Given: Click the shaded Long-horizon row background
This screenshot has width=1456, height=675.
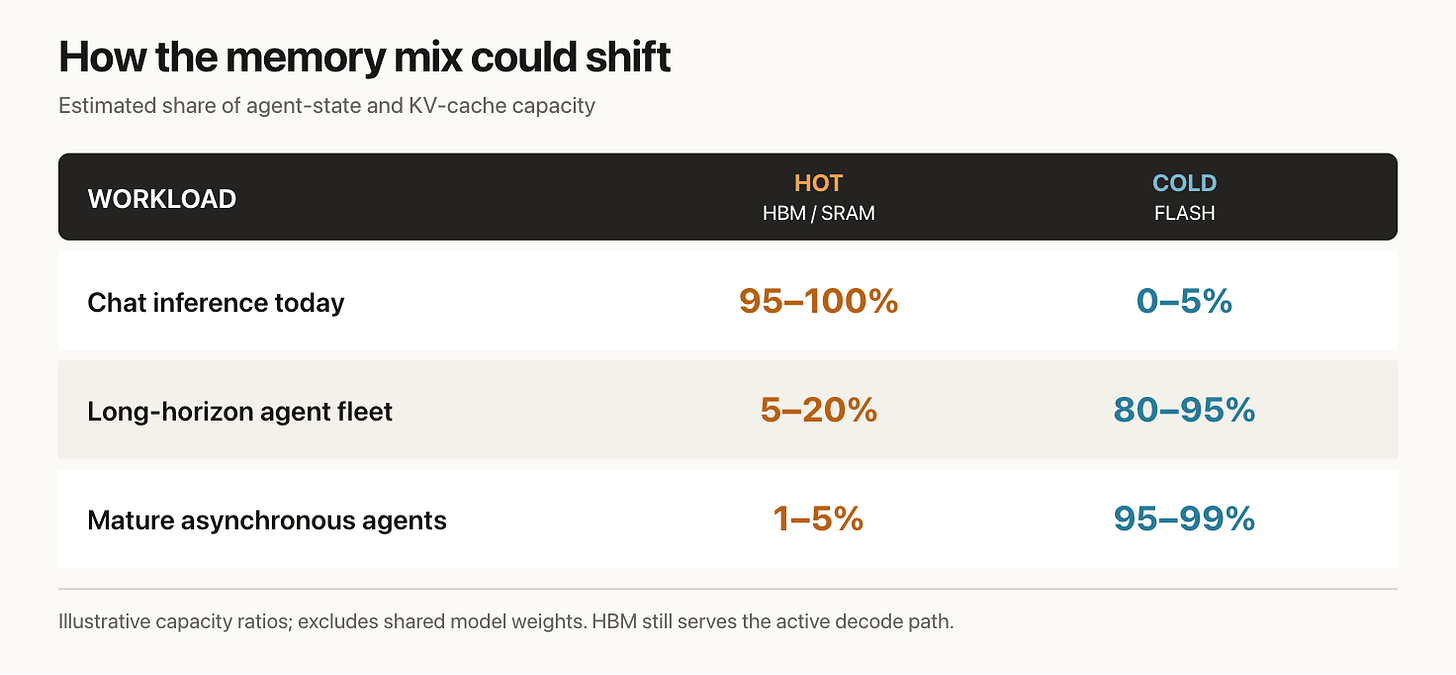Looking at the screenshot, I should (x=728, y=410).
